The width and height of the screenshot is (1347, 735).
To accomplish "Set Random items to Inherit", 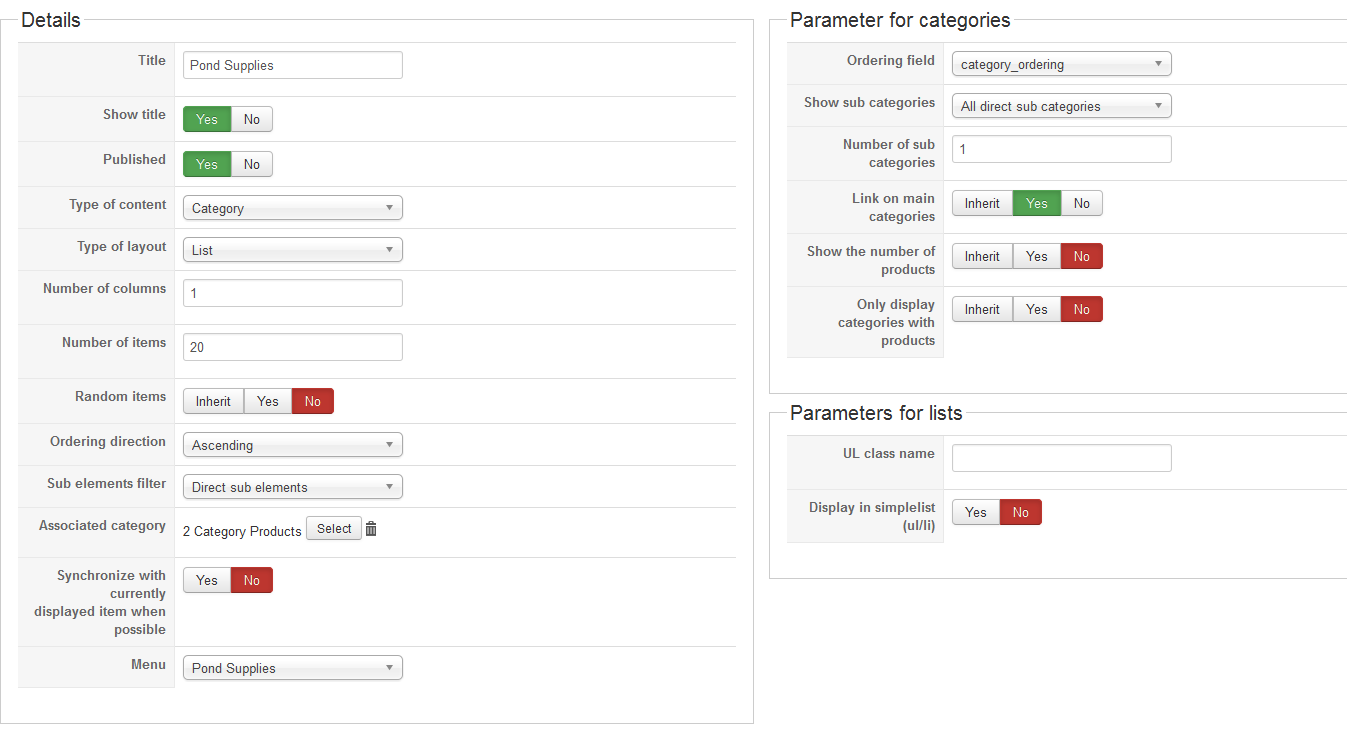I will pyautogui.click(x=213, y=402).
